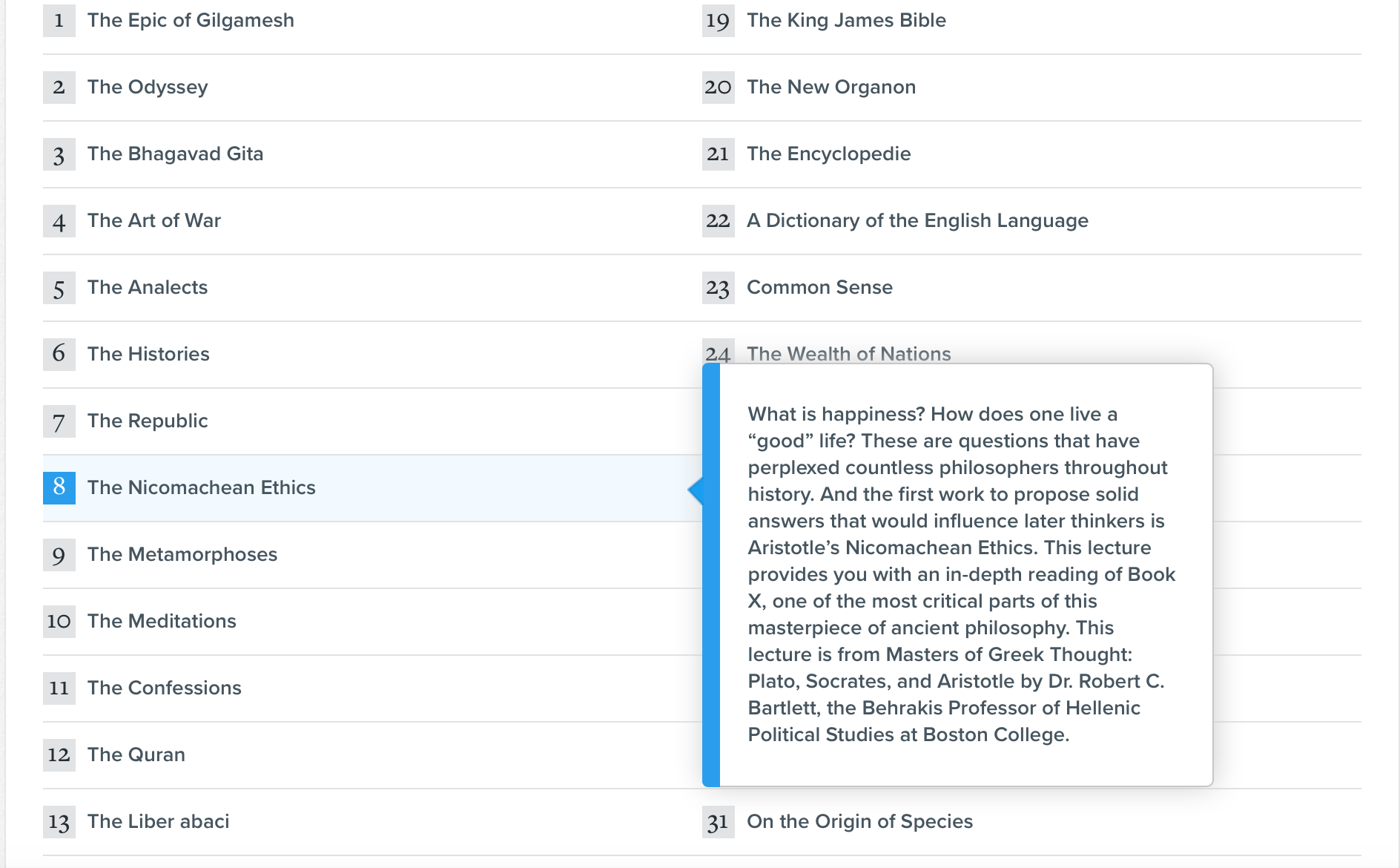
Task: Click the number 13 badge
Action: (x=59, y=822)
